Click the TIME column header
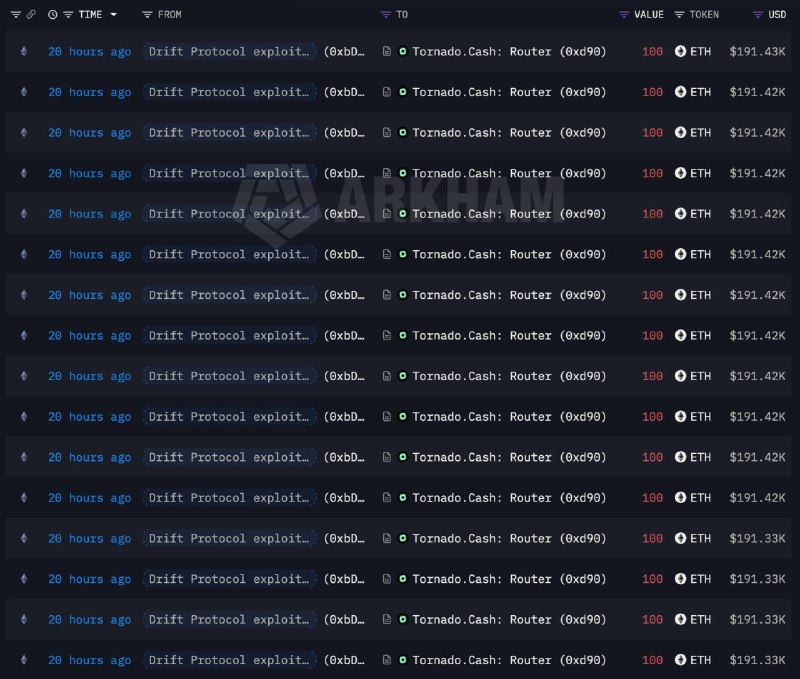The height and width of the screenshot is (679, 800). click(x=90, y=15)
